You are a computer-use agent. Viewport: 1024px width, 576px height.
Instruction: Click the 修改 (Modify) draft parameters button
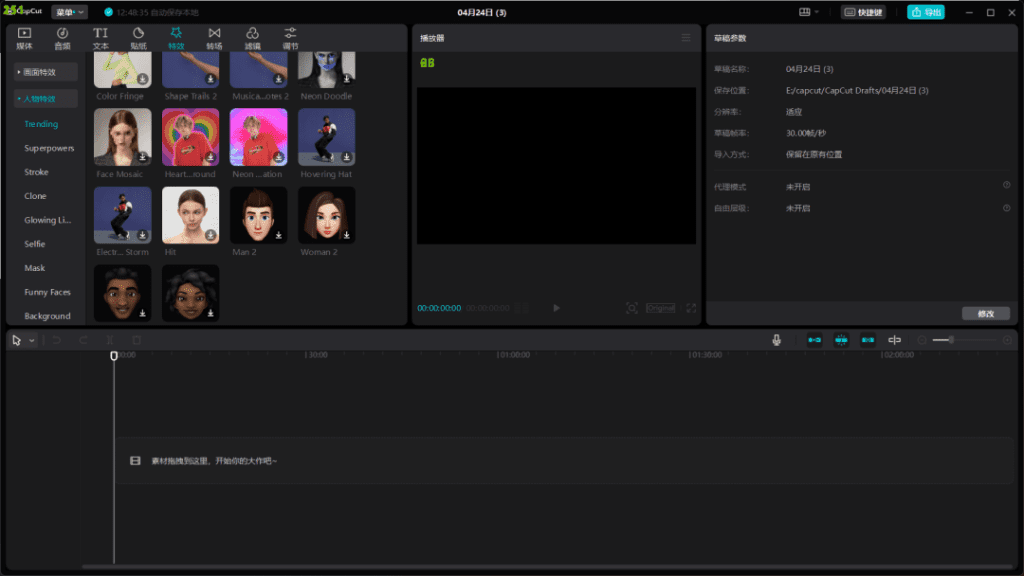click(985, 312)
